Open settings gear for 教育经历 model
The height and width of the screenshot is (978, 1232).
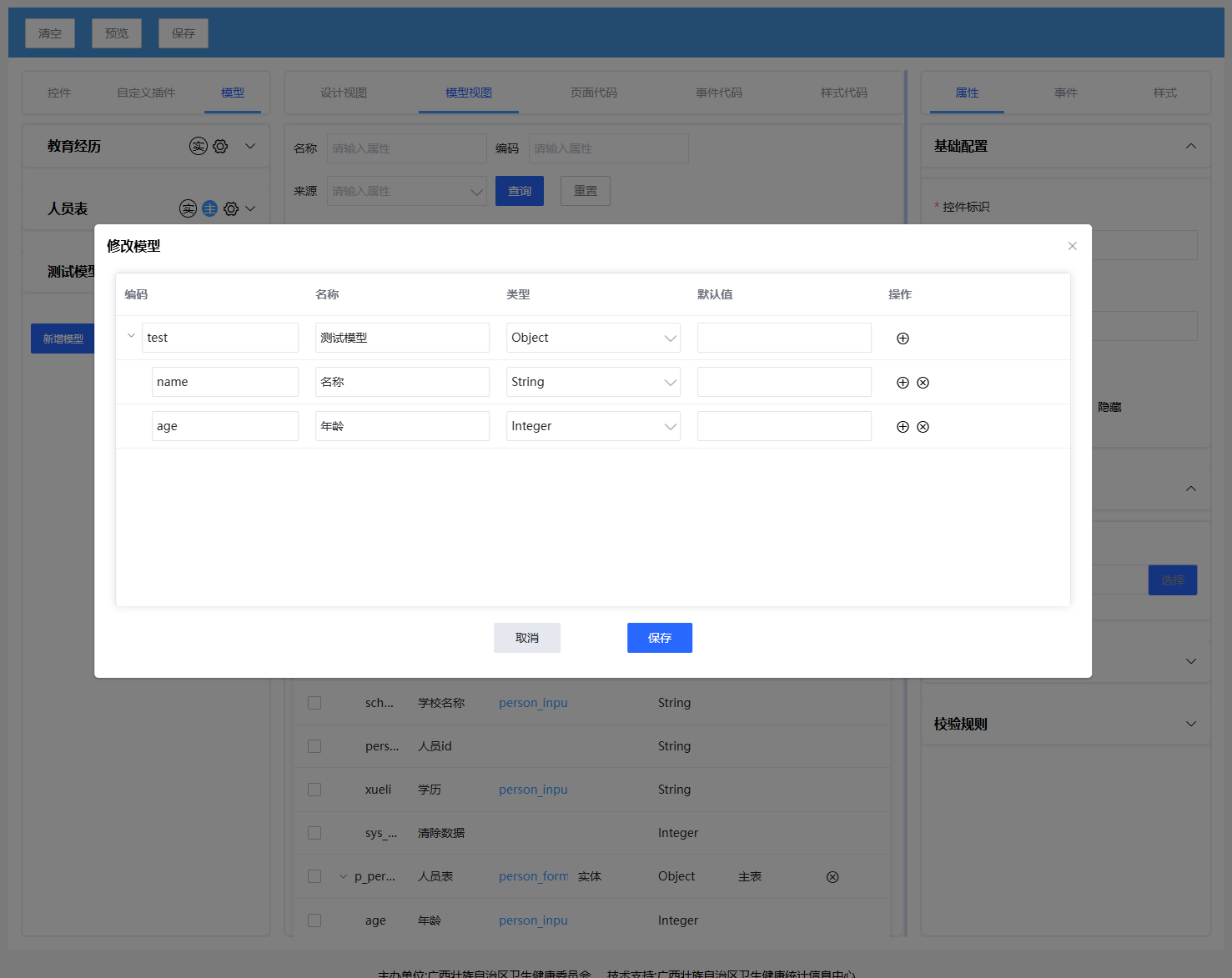point(220,147)
